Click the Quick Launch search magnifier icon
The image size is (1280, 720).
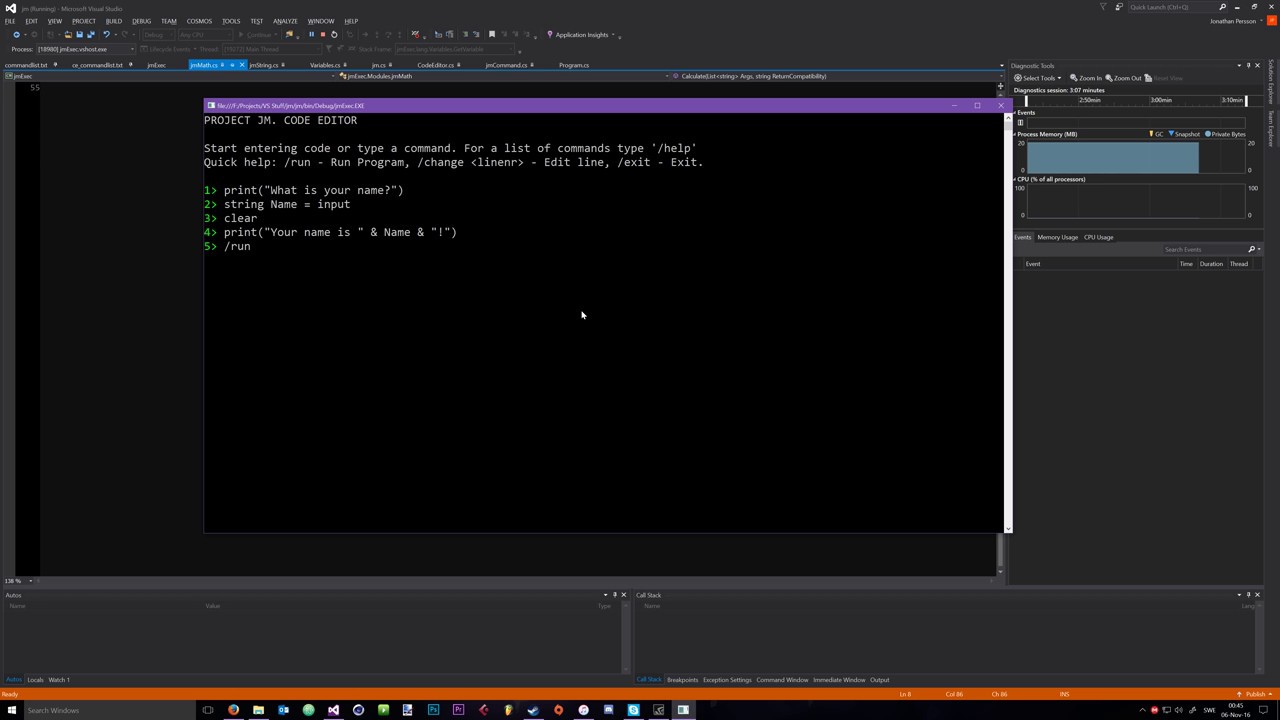(1222, 7)
